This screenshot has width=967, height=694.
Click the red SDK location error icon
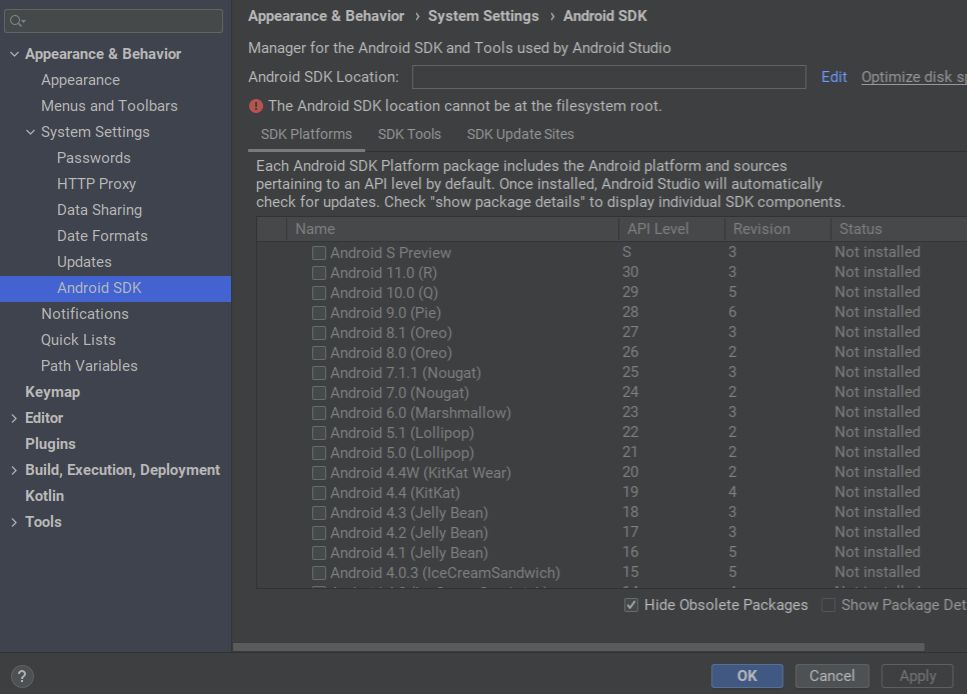point(255,106)
